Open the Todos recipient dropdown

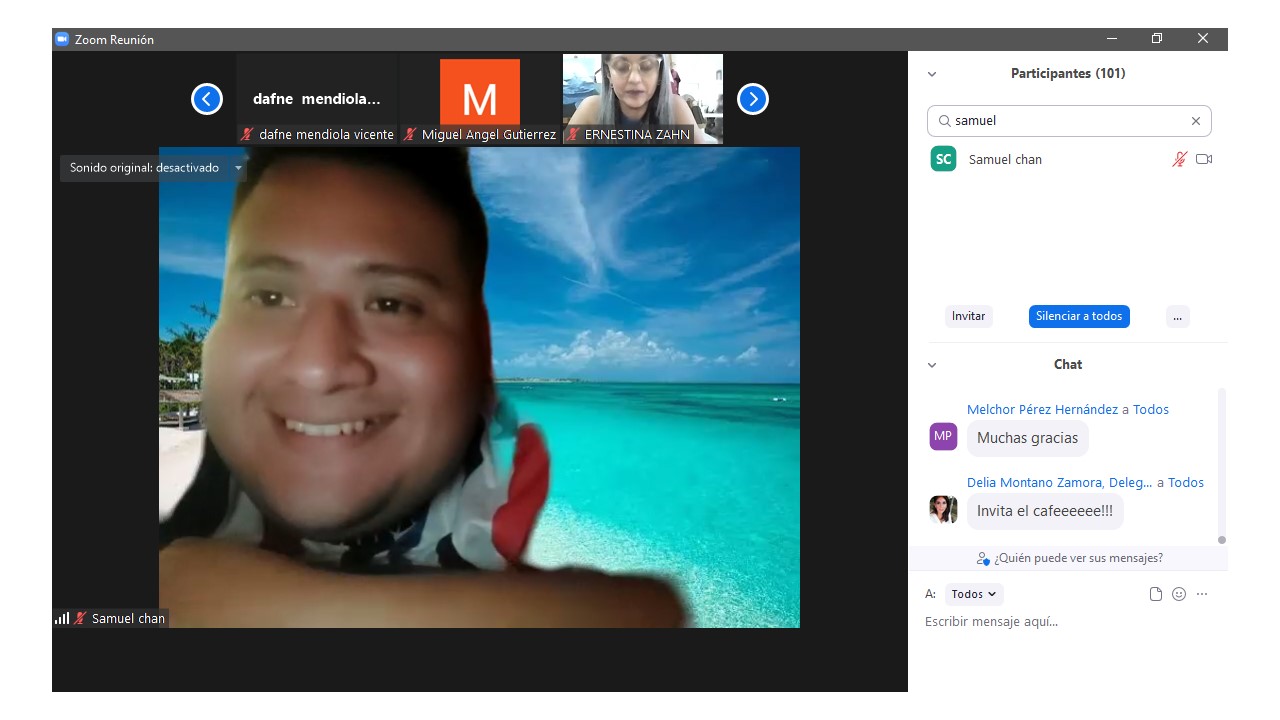[x=974, y=594]
